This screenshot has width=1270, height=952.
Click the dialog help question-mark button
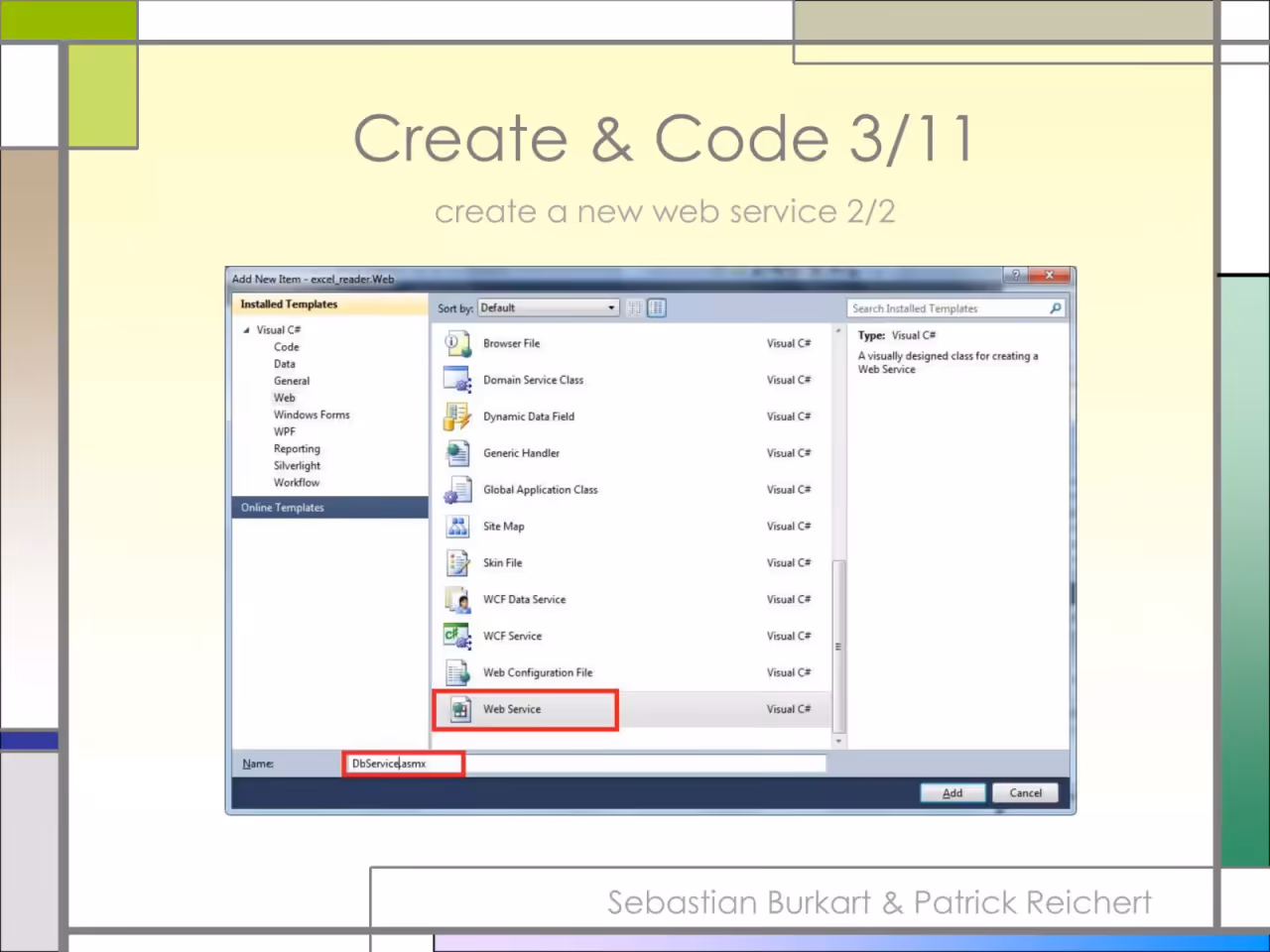tap(1015, 276)
